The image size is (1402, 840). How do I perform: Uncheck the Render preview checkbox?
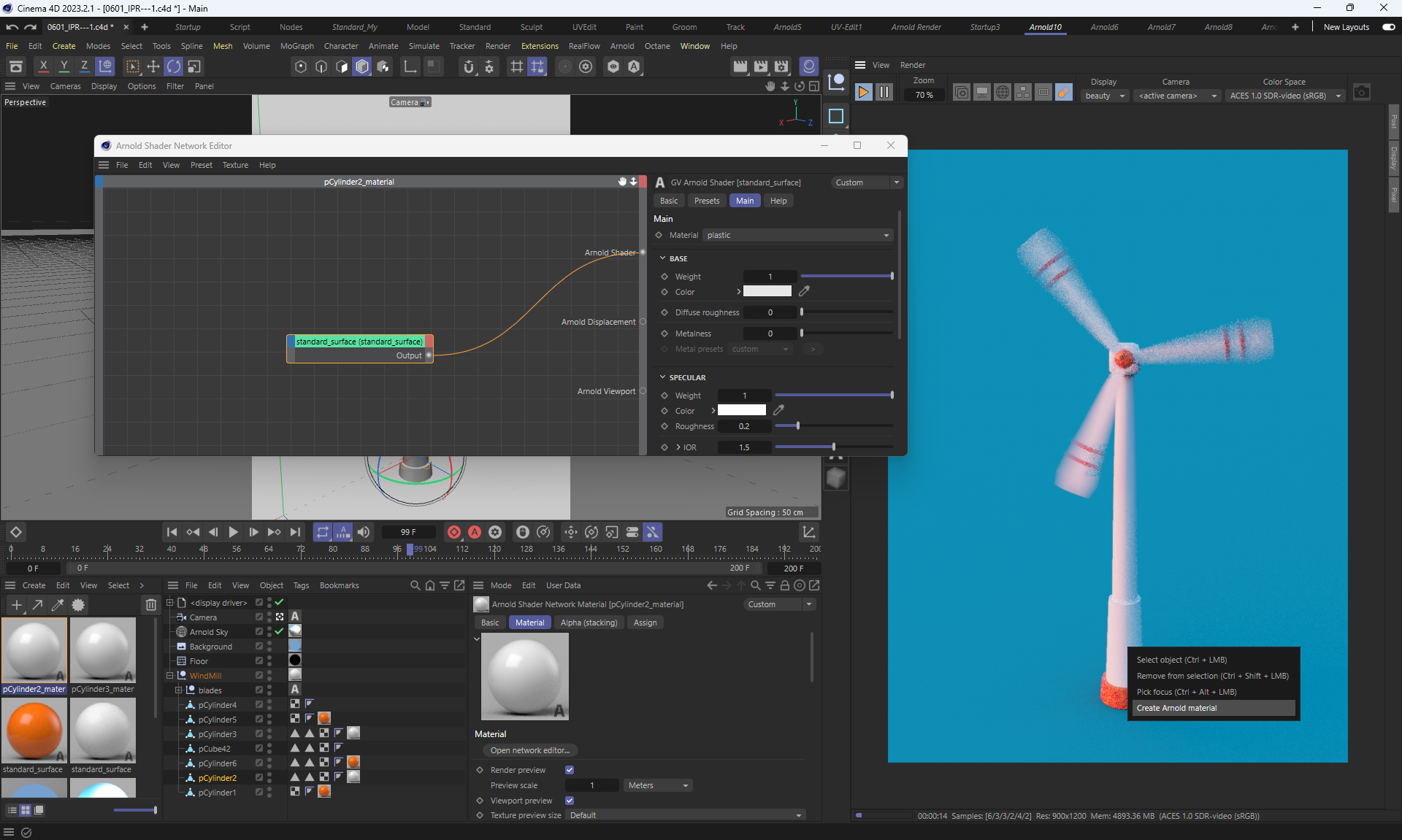click(570, 770)
